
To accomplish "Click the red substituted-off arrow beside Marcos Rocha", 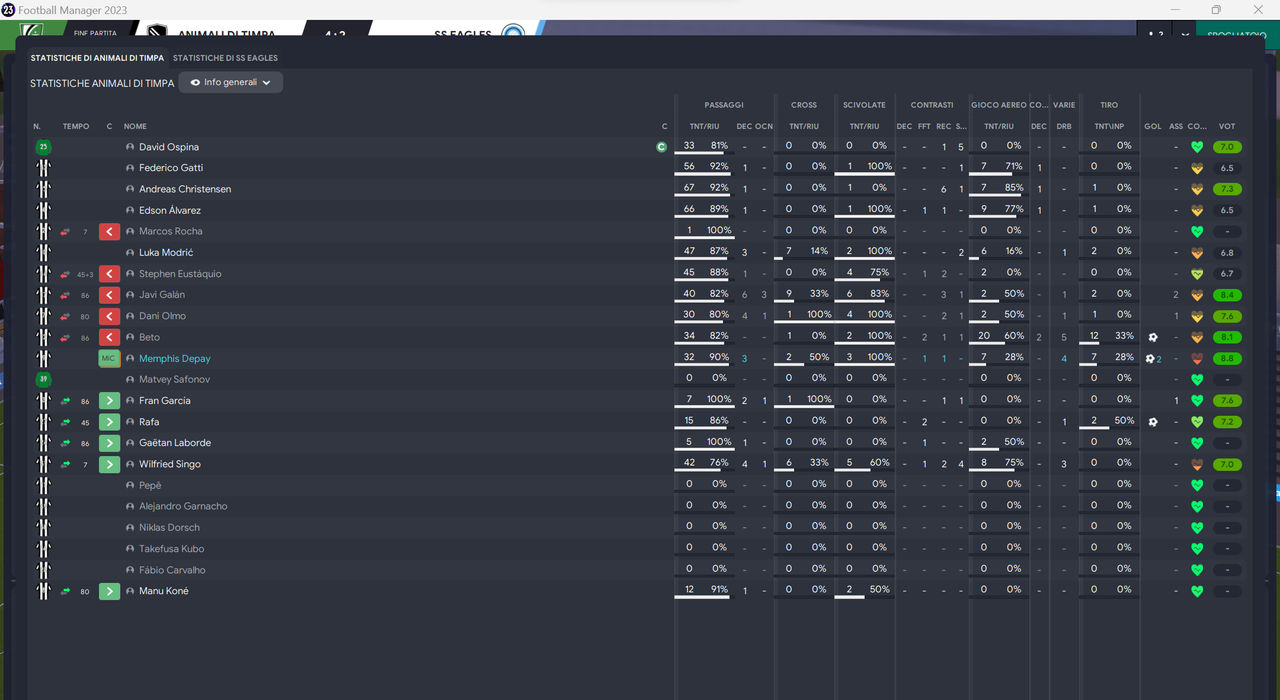I will (109, 232).
